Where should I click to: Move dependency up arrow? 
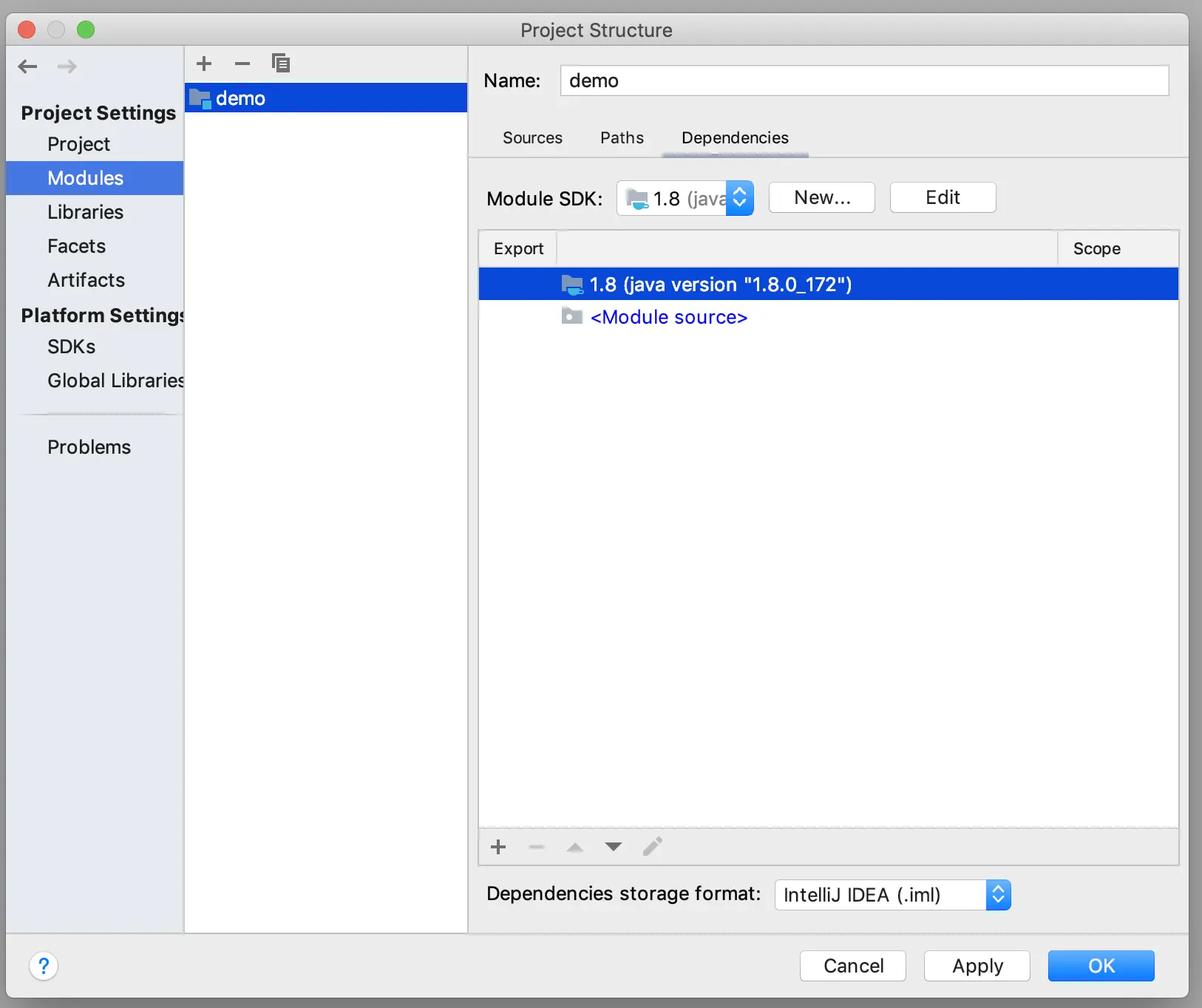[575, 847]
